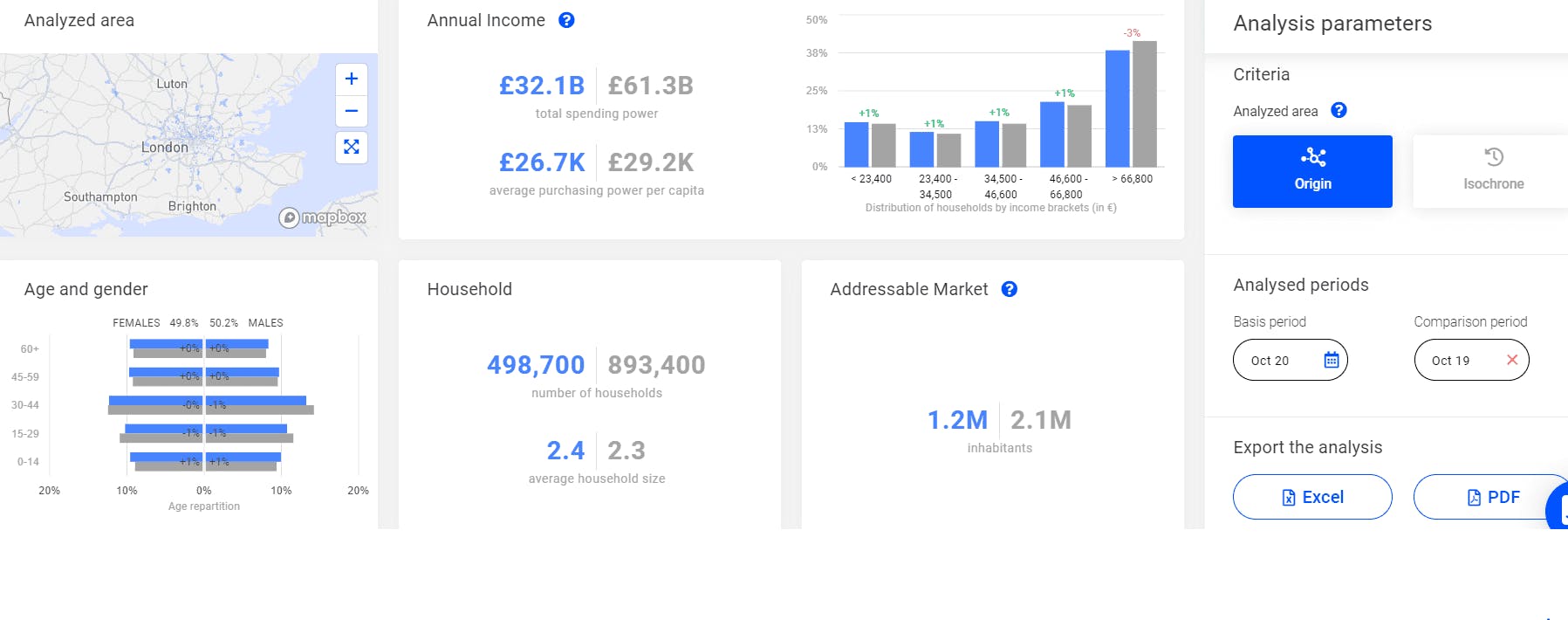Click the blue bar for 46,600 - 66,800

tap(1052, 134)
